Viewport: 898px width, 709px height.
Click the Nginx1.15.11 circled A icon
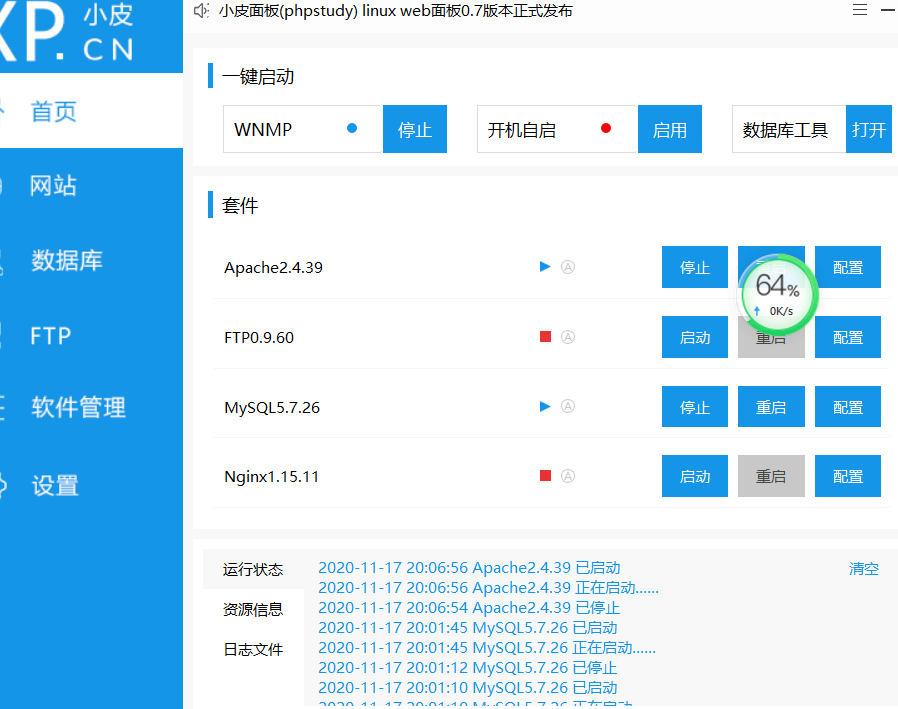pyautogui.click(x=568, y=476)
